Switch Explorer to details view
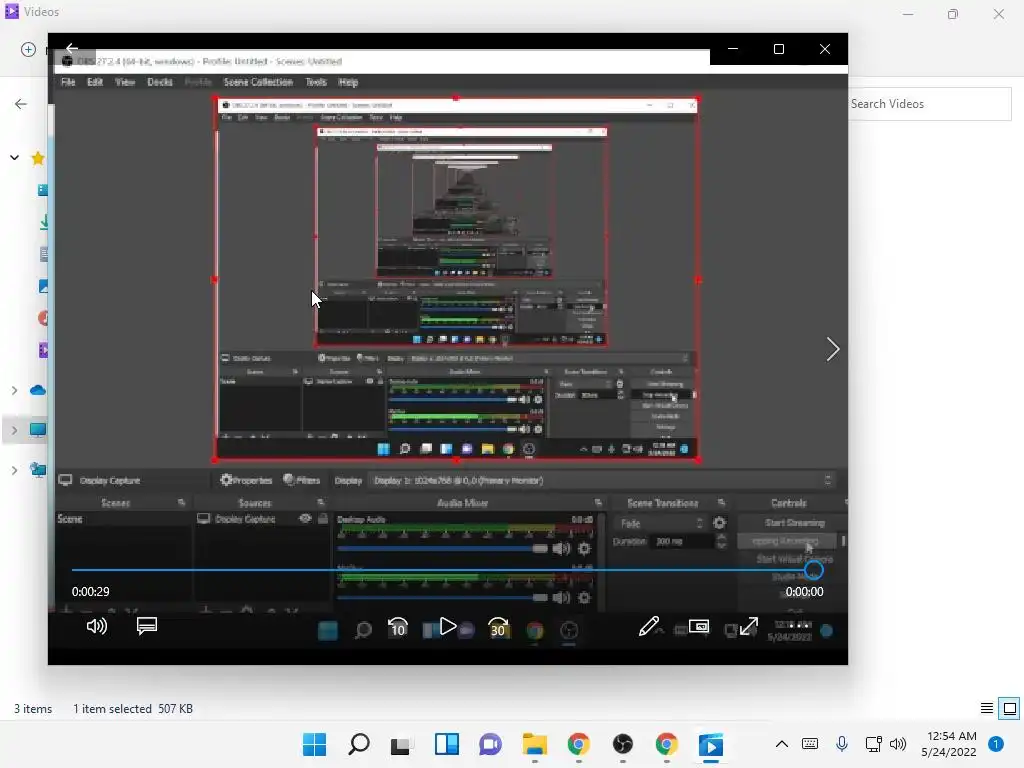The image size is (1024, 768). pyautogui.click(x=987, y=709)
